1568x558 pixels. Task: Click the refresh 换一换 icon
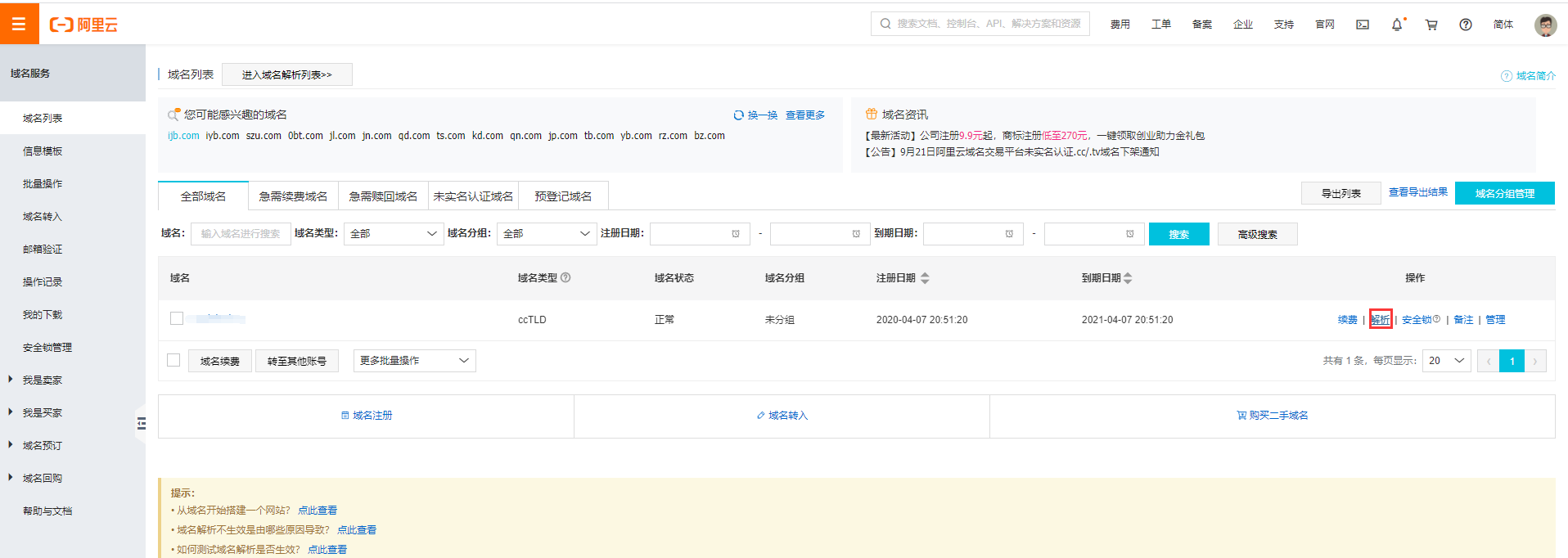coord(738,115)
